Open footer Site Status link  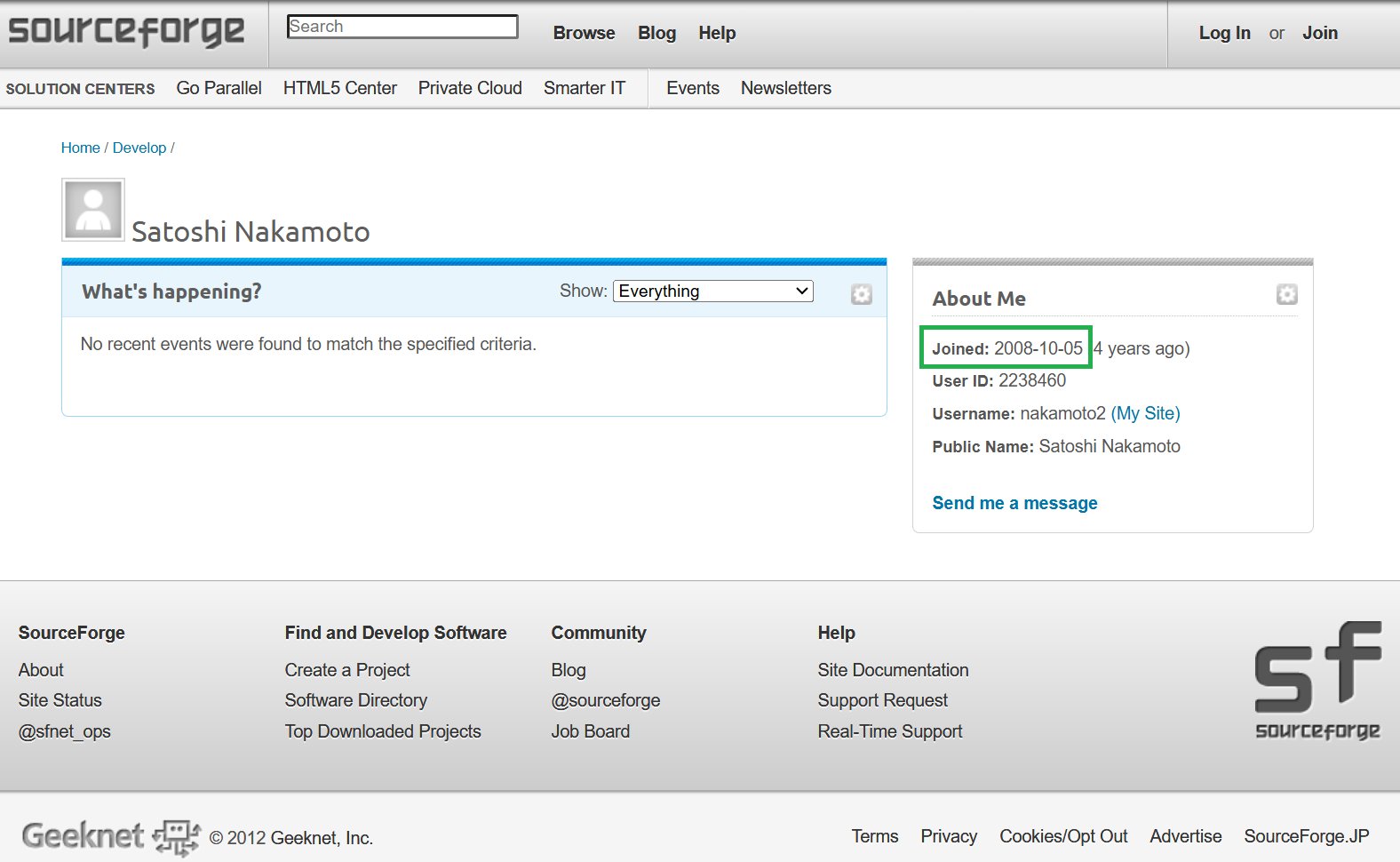[60, 700]
